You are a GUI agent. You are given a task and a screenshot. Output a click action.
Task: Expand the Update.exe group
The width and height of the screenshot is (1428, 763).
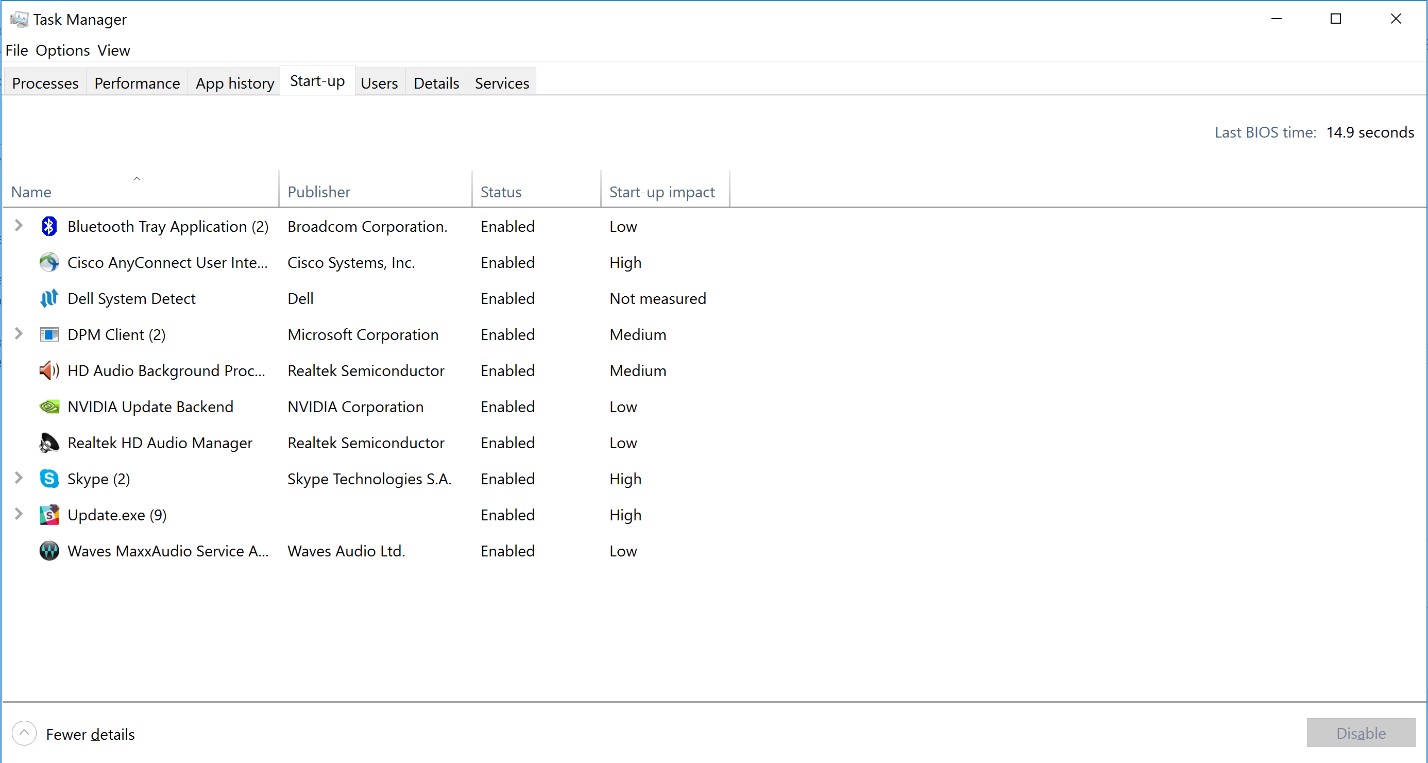pyautogui.click(x=18, y=514)
